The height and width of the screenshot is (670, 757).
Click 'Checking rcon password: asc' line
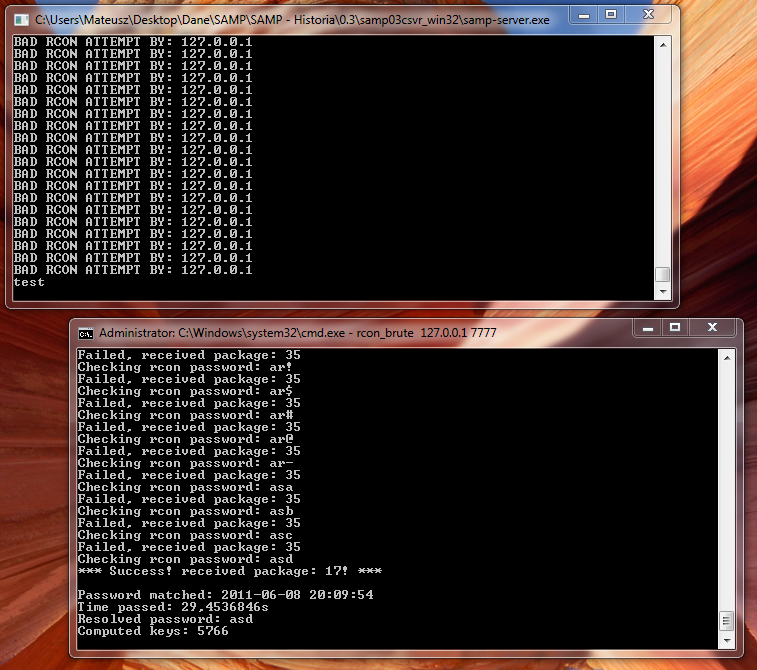coord(185,535)
